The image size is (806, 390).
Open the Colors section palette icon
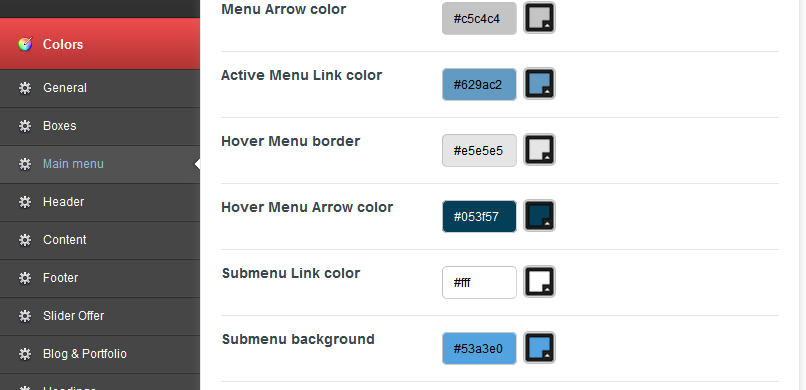[25, 44]
